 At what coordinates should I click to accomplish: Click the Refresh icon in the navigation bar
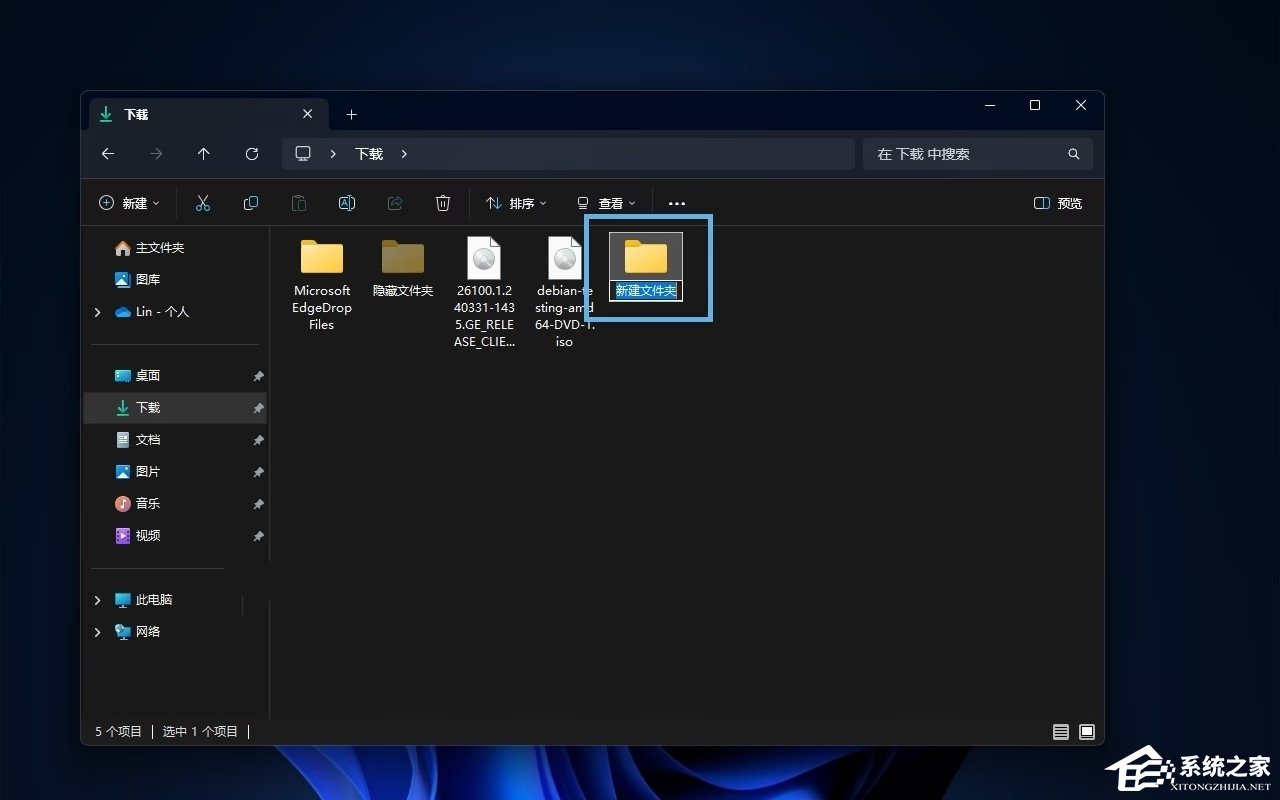point(251,154)
